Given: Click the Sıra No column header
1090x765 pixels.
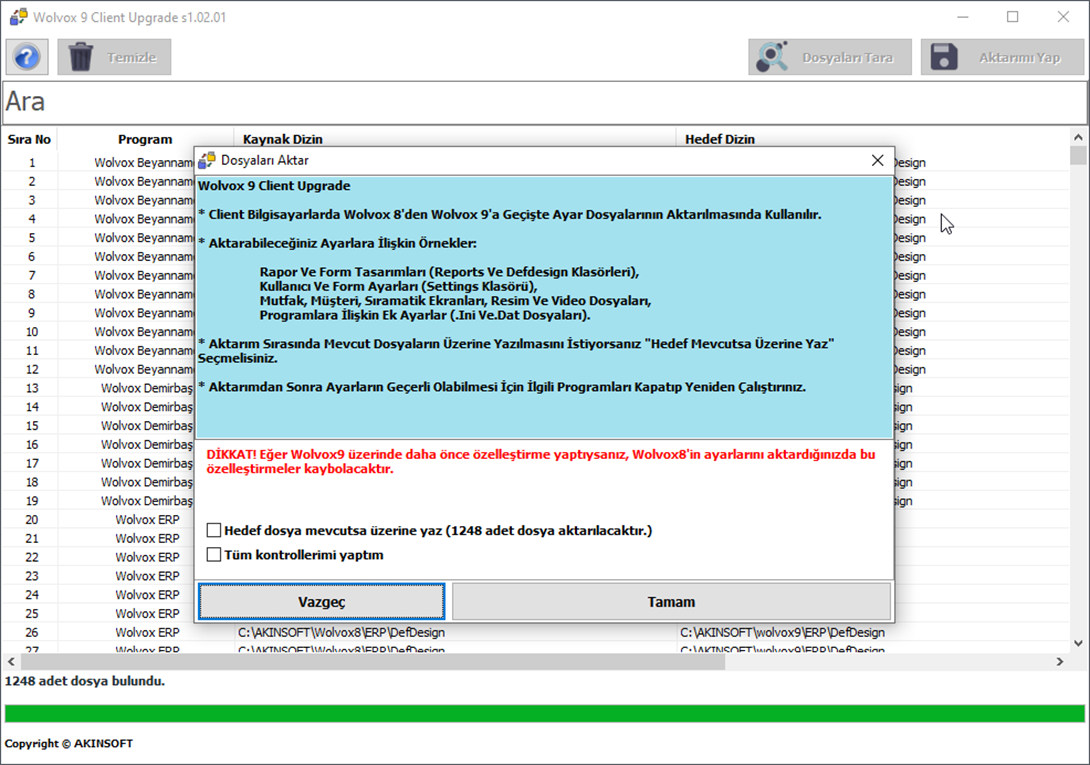Looking at the screenshot, I should (x=29, y=139).
